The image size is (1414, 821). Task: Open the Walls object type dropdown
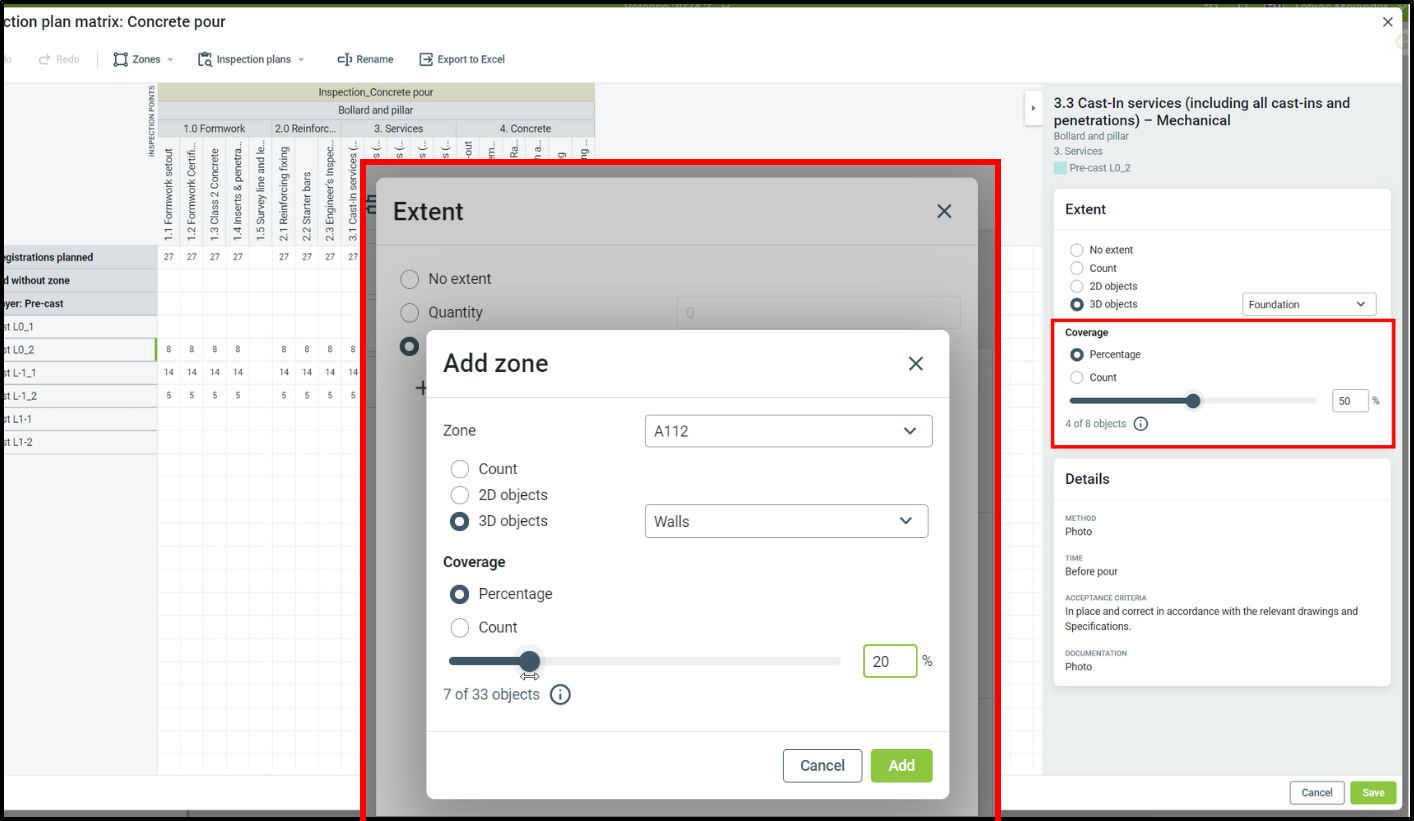[x=786, y=521]
